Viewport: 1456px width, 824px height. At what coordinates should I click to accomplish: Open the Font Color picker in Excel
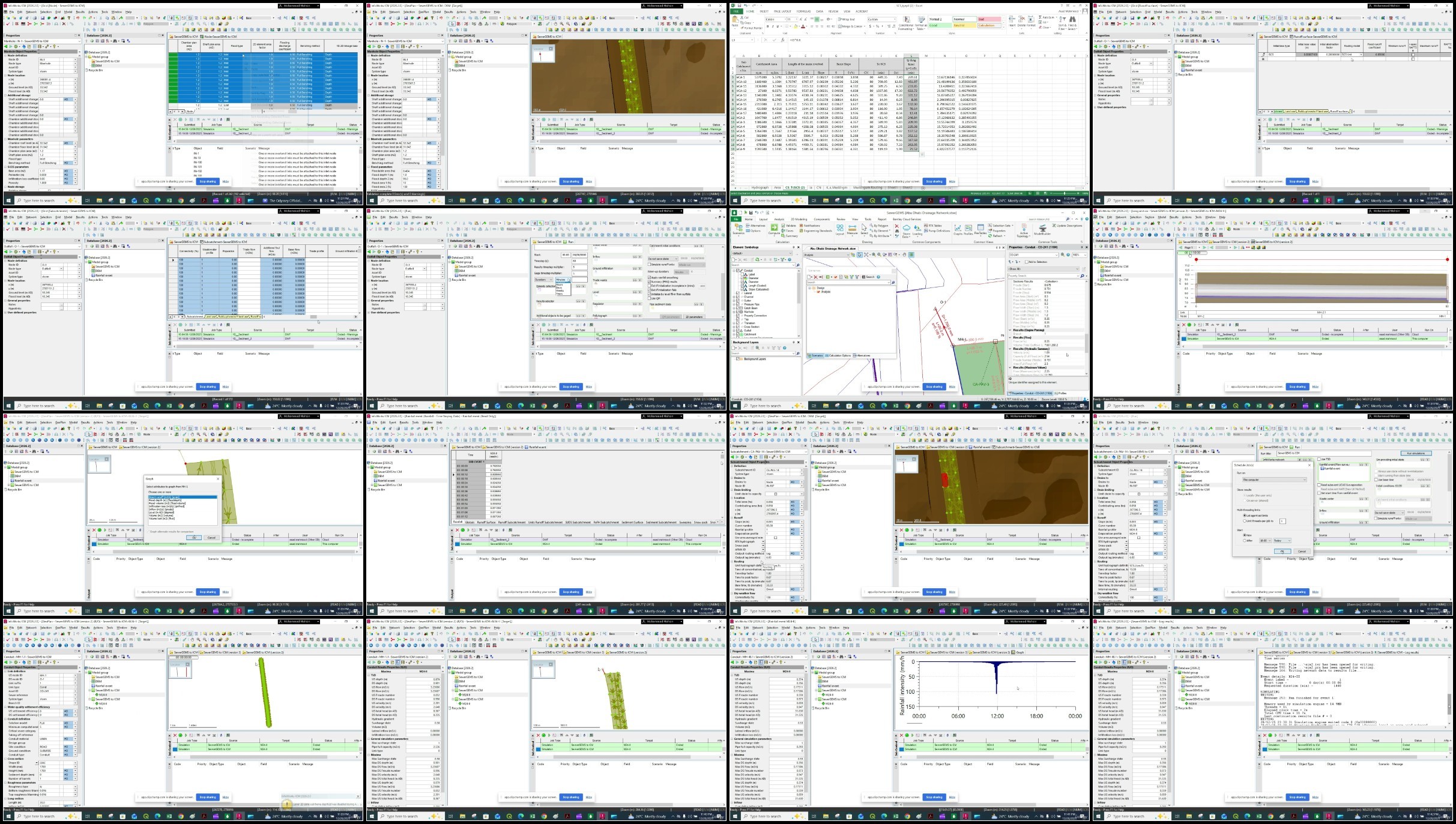(x=803, y=26)
